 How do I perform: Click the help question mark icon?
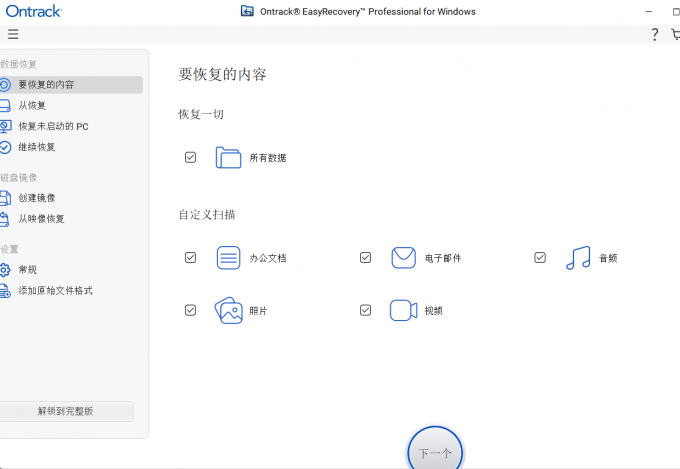click(x=654, y=34)
